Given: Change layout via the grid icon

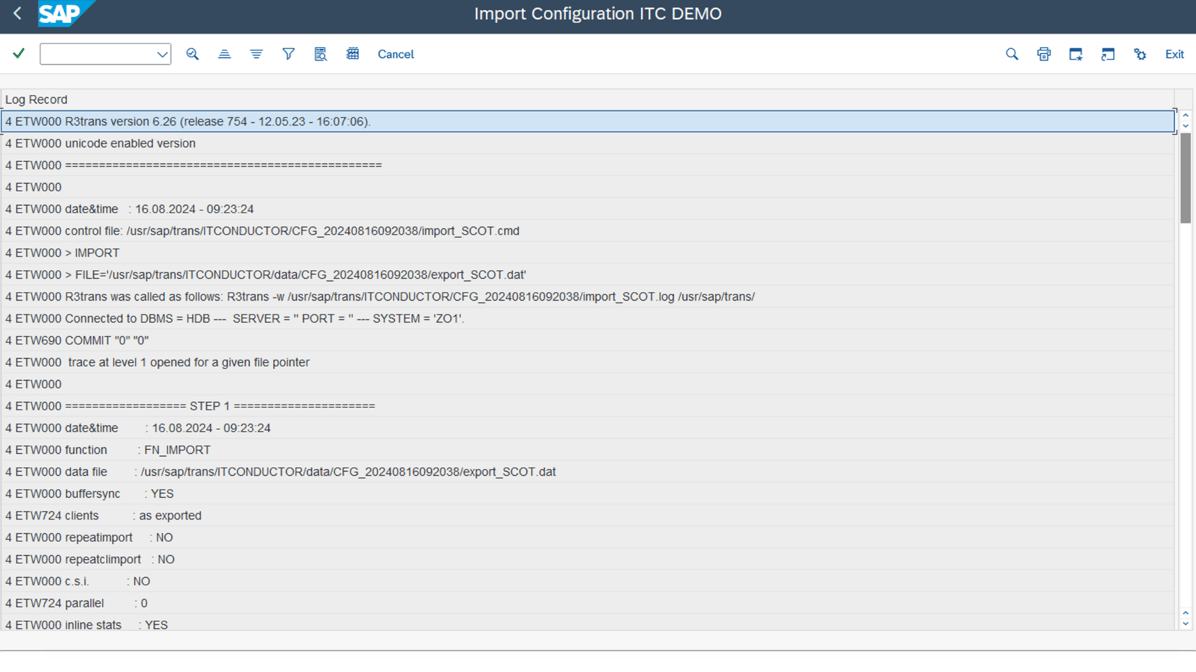Looking at the screenshot, I should [352, 54].
